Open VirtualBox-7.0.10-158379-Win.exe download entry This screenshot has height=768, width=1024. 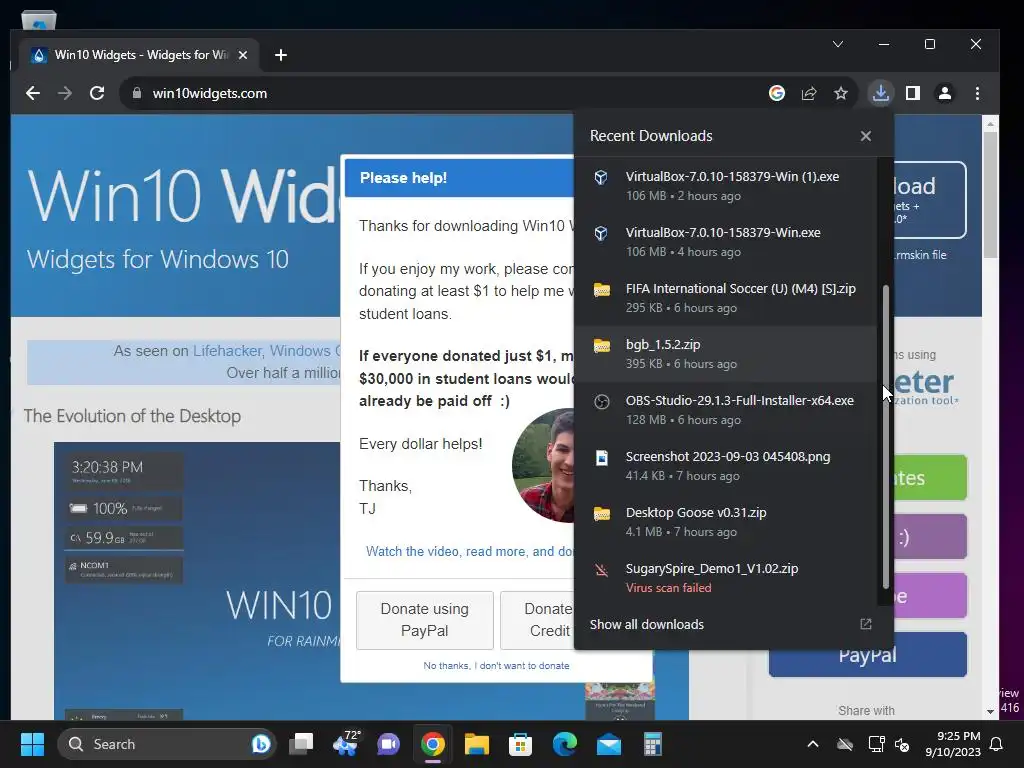tap(726, 242)
